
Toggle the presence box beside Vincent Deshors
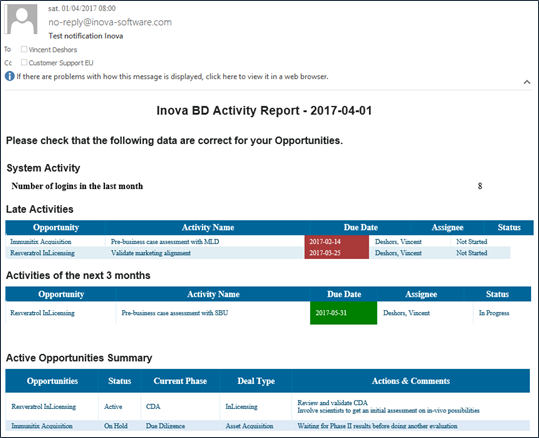point(24,49)
